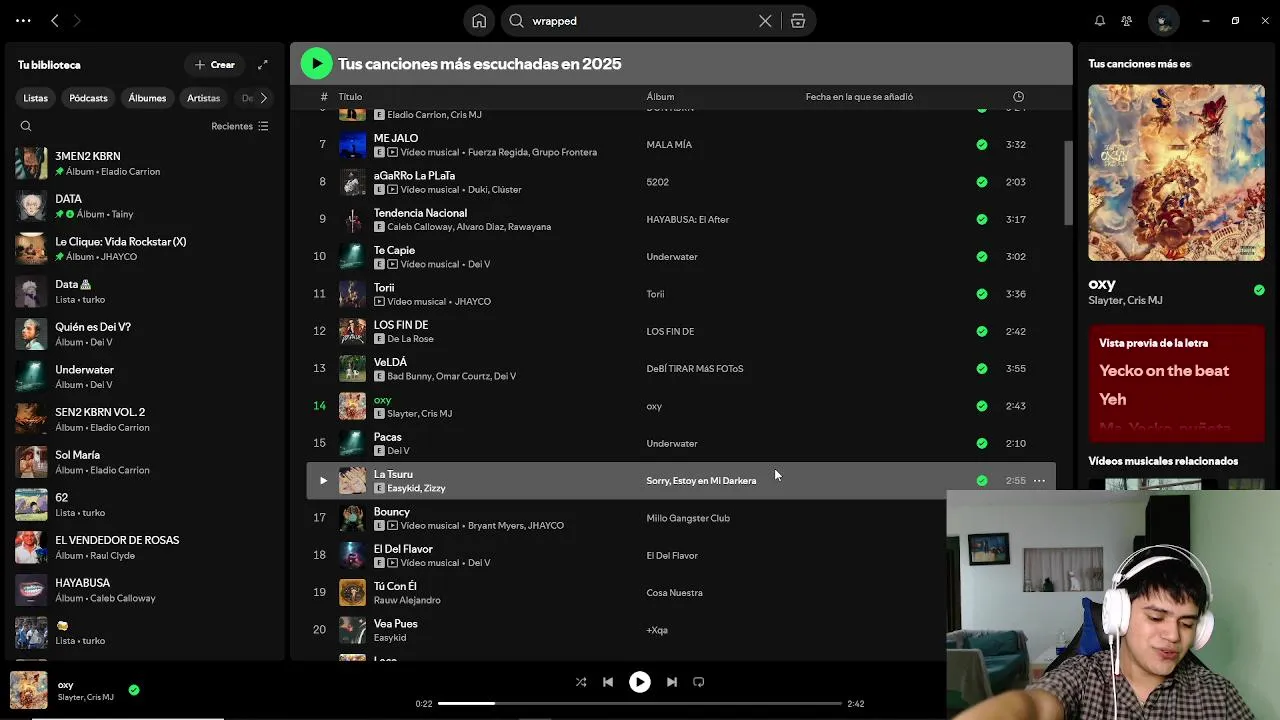Open 3MEN2 KBRN album in library

[145, 164]
